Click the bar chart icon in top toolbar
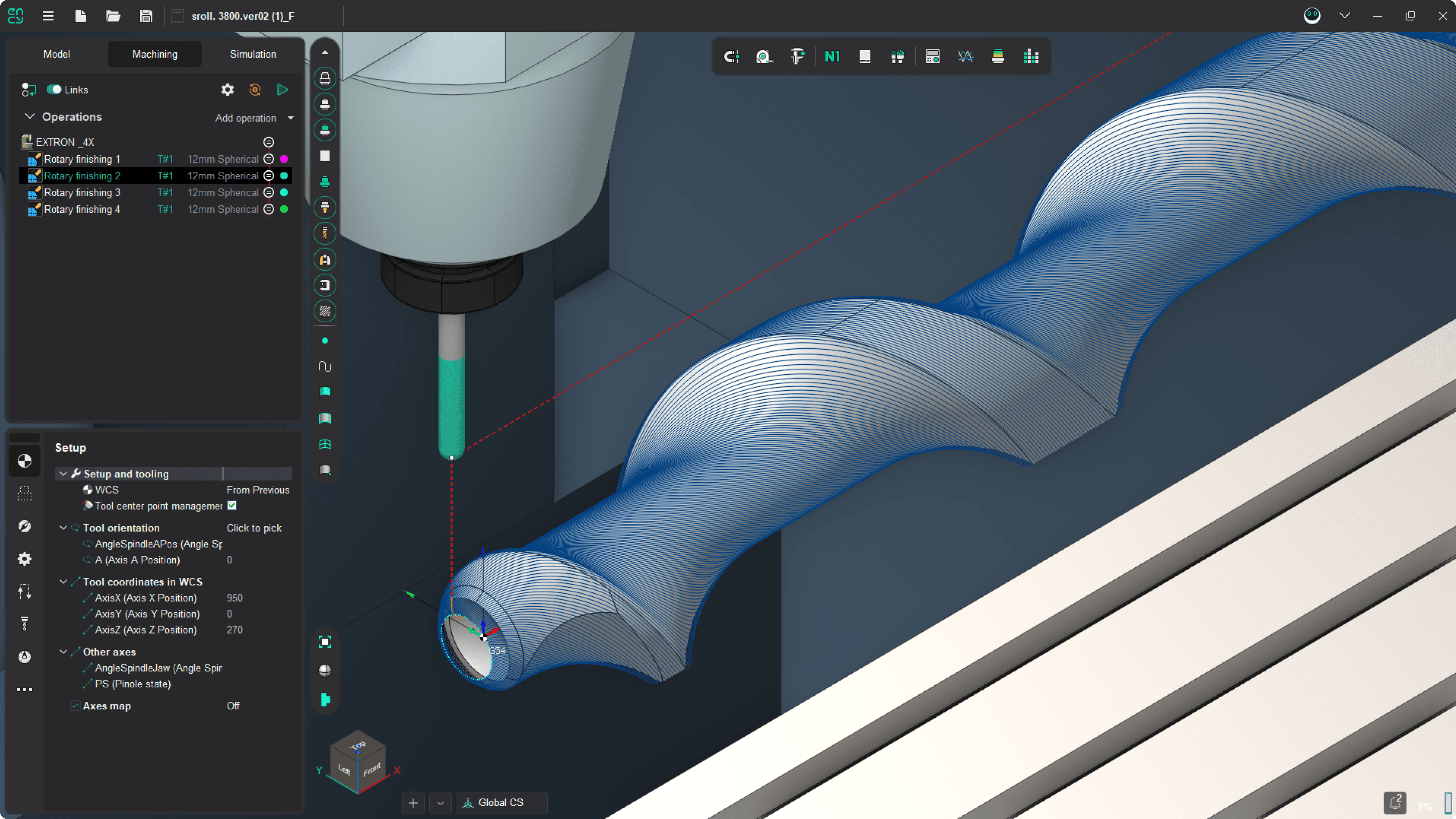 (1031, 56)
